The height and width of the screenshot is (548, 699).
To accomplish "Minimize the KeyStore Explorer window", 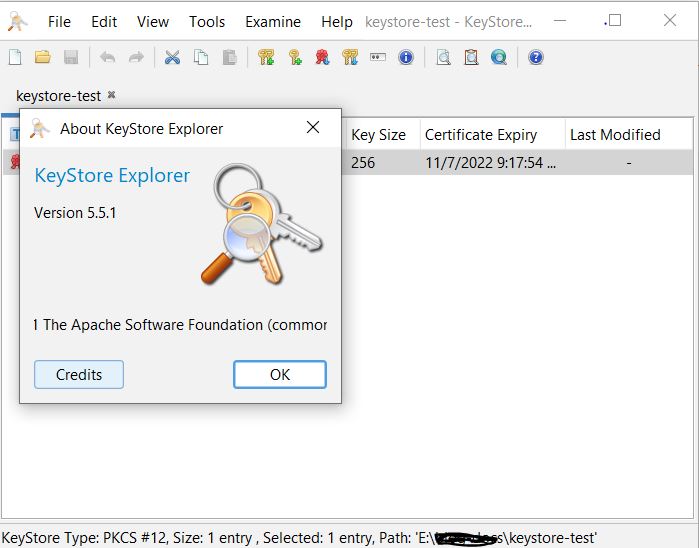I will (560, 21).
